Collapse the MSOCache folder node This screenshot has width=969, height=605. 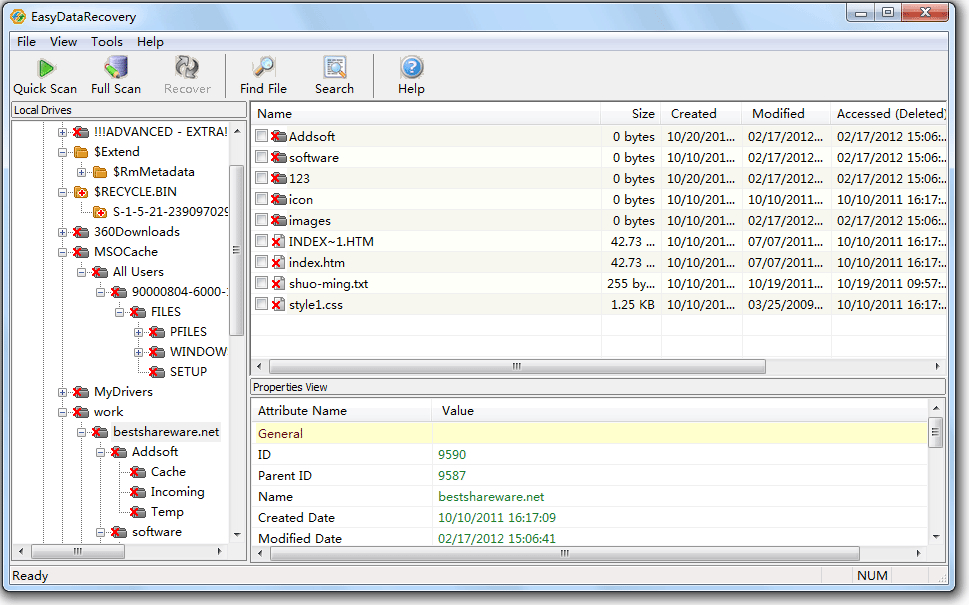[63, 252]
